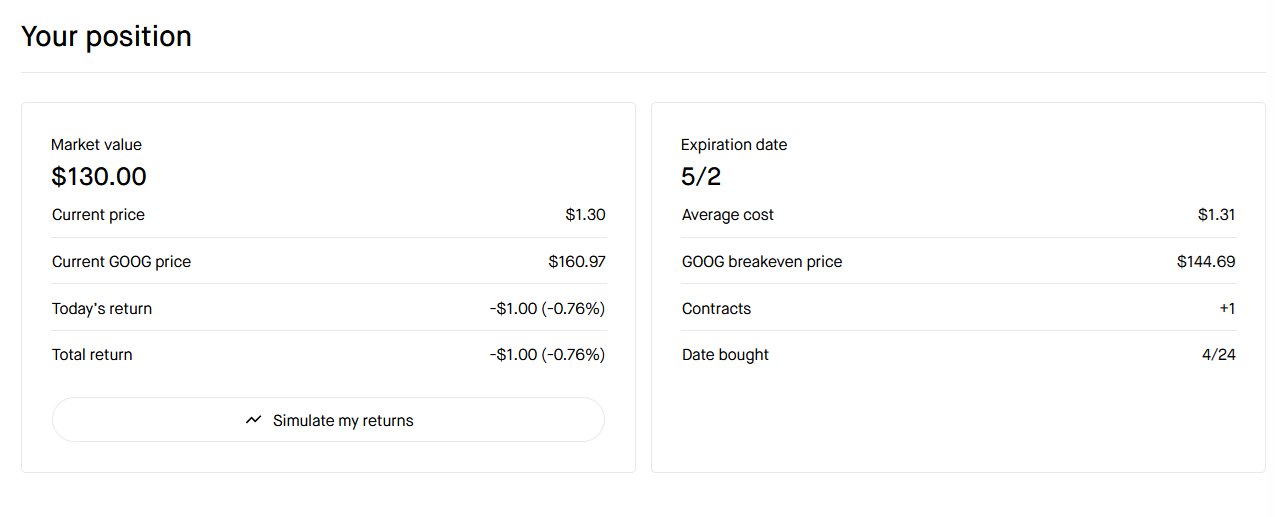Click the $160.97 GOOG price value
The width and height of the screenshot is (1275, 517).
point(577,262)
